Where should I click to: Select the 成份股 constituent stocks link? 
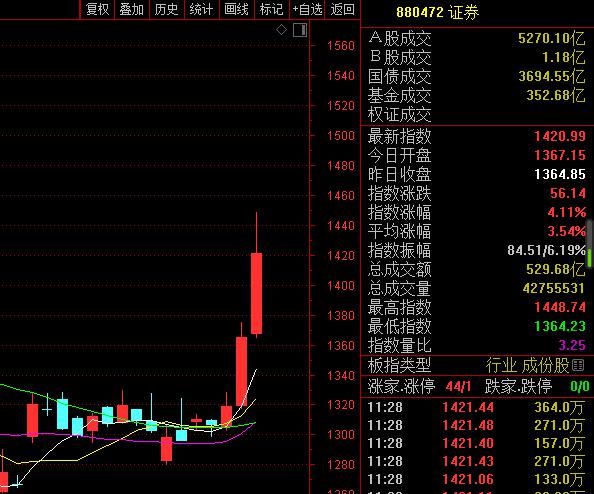(546, 366)
